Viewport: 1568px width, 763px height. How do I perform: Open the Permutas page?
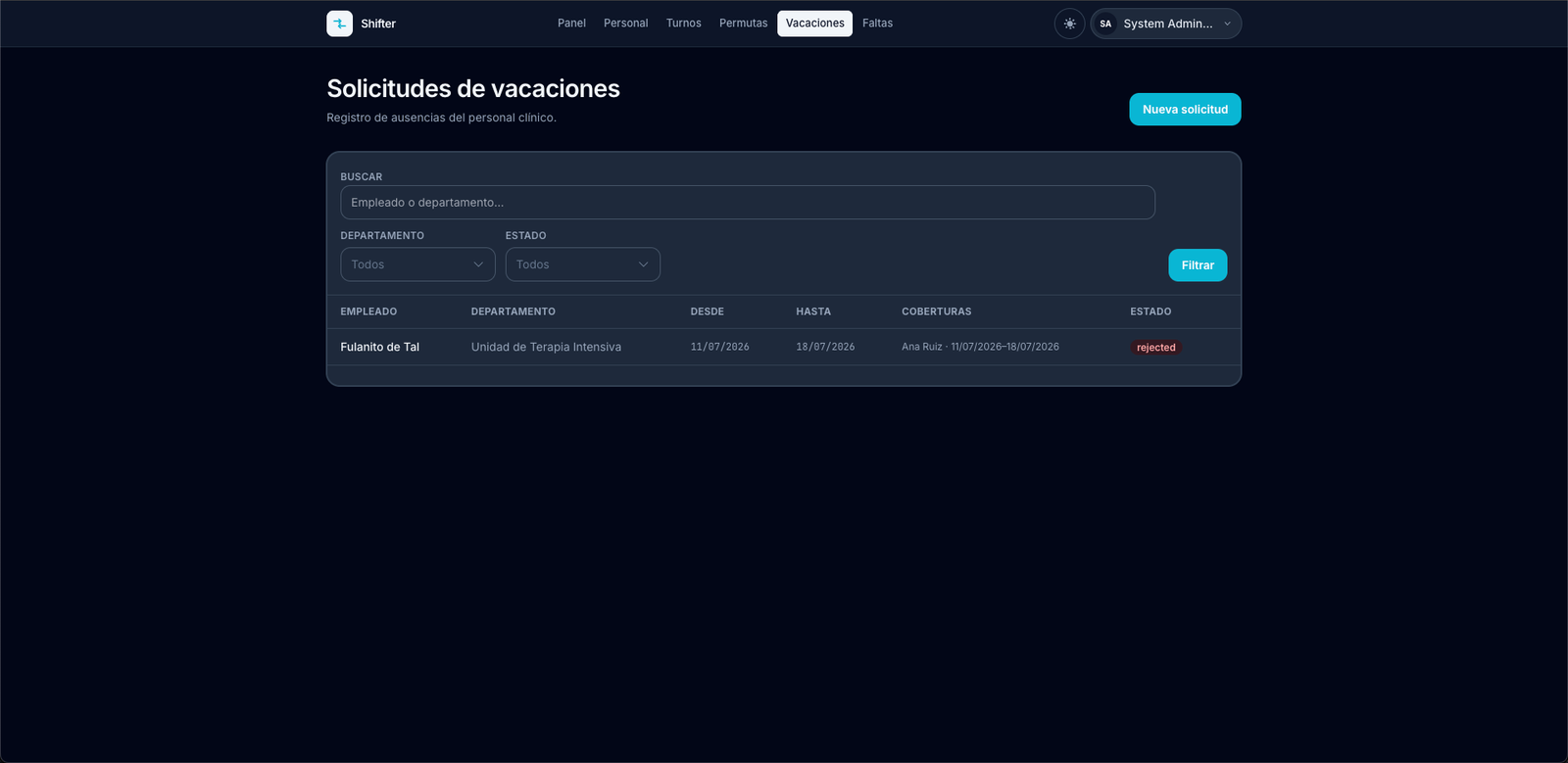point(743,24)
